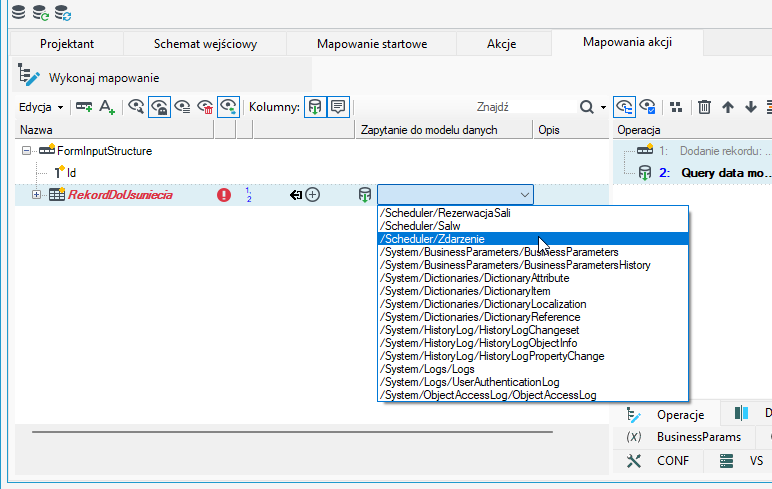
Task: Switch to Schemat wejściowy tab
Action: [x=205, y=44]
